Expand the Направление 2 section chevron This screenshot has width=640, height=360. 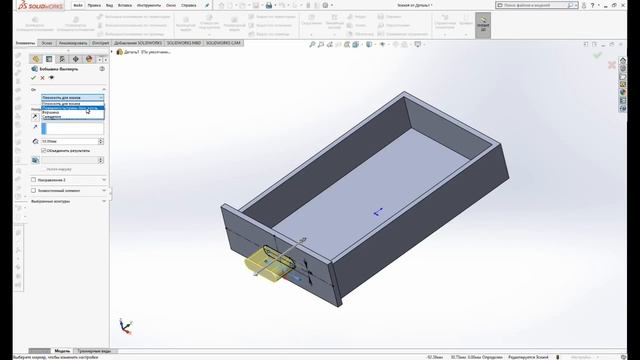coord(104,180)
